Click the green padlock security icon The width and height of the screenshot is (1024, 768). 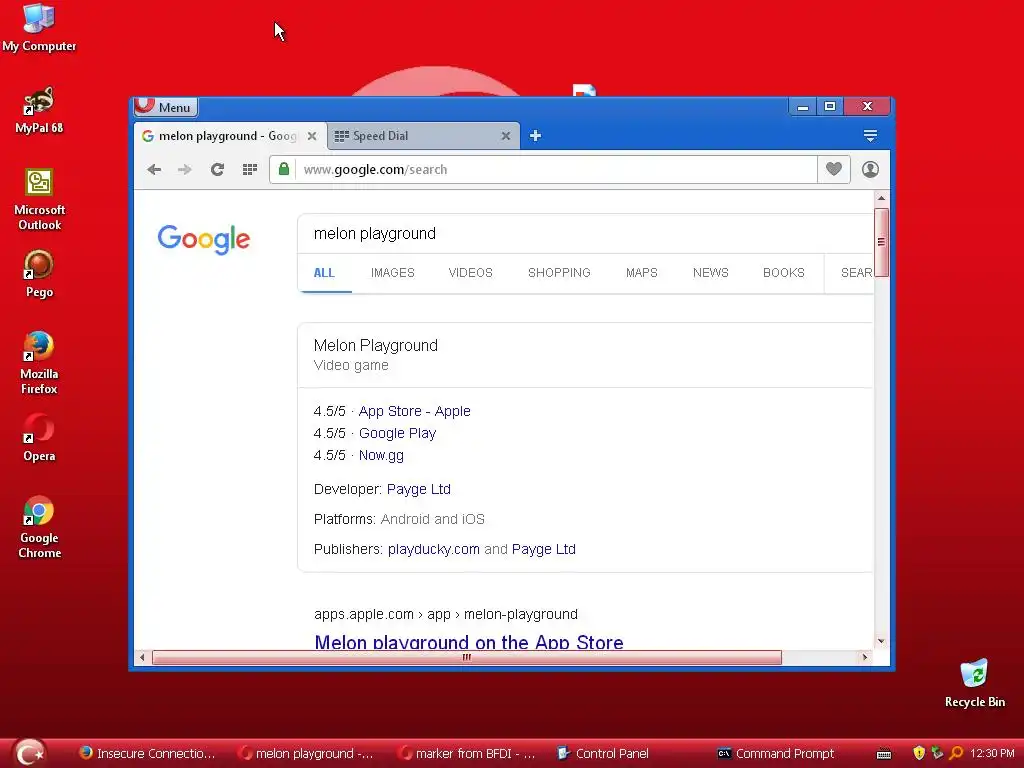[x=283, y=169]
